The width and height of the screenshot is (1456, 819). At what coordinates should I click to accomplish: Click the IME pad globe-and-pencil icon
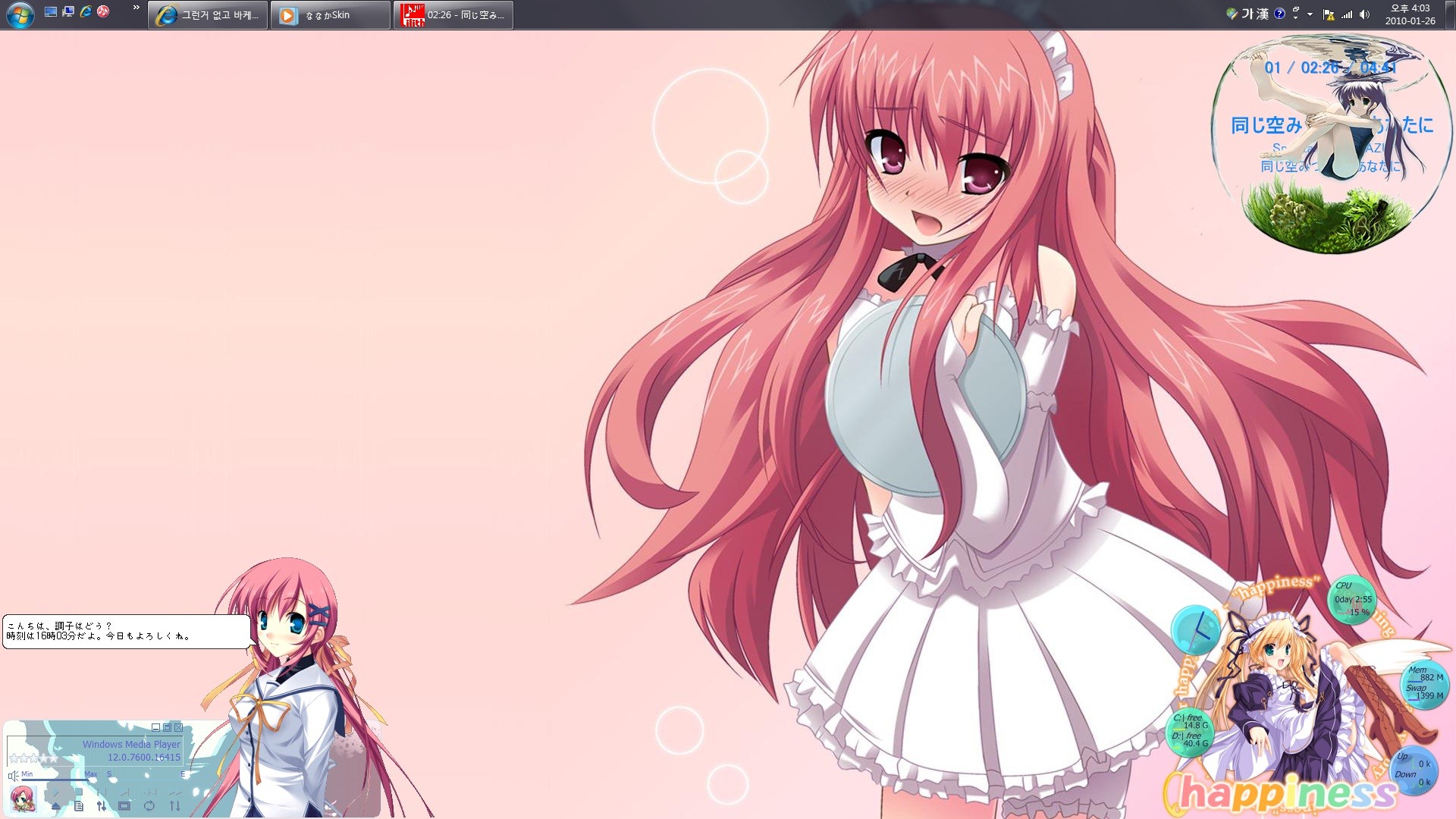[x=1232, y=14]
